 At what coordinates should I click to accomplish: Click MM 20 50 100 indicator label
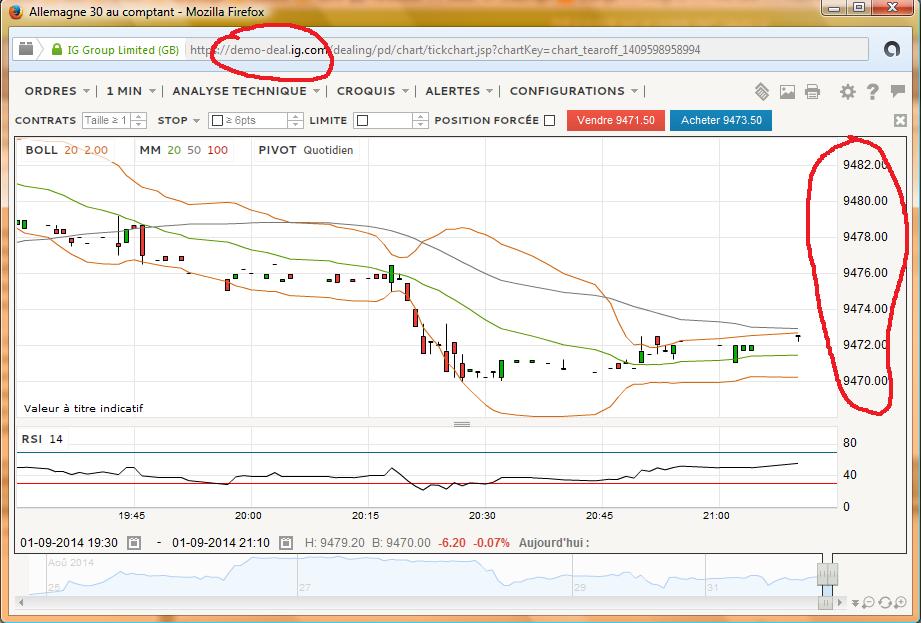tap(183, 150)
